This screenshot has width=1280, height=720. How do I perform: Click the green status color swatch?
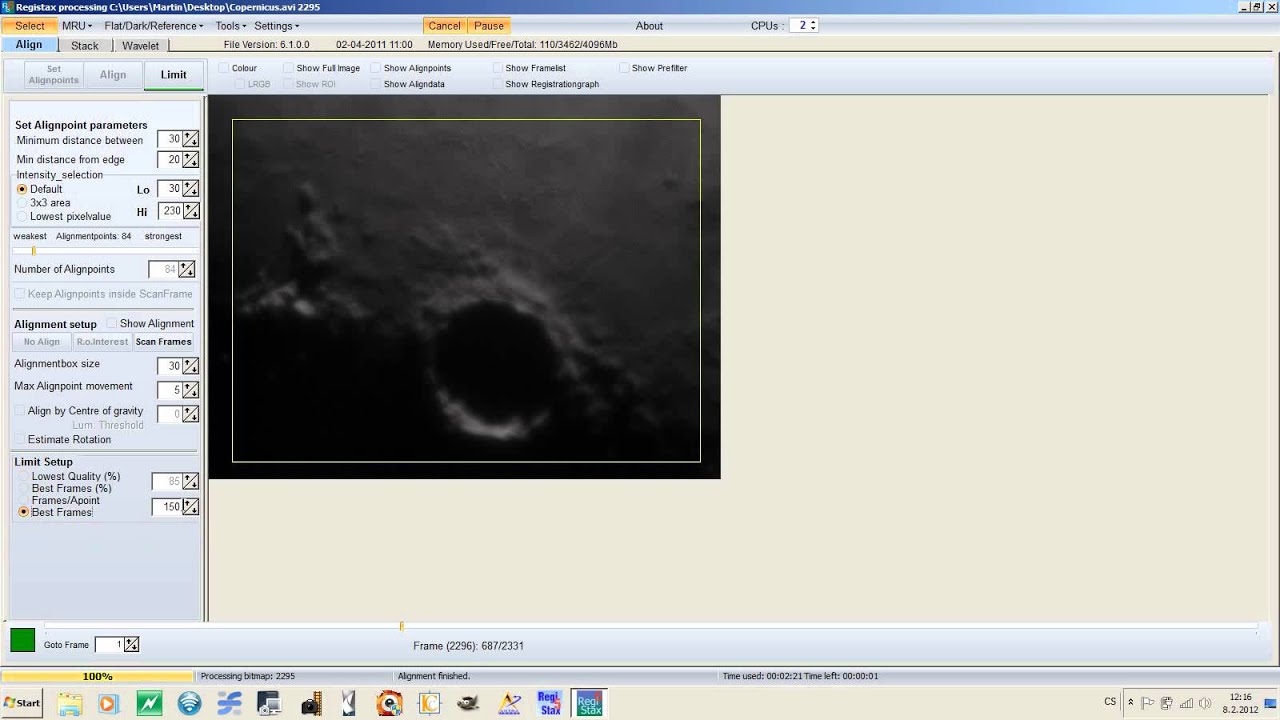click(x=22, y=640)
